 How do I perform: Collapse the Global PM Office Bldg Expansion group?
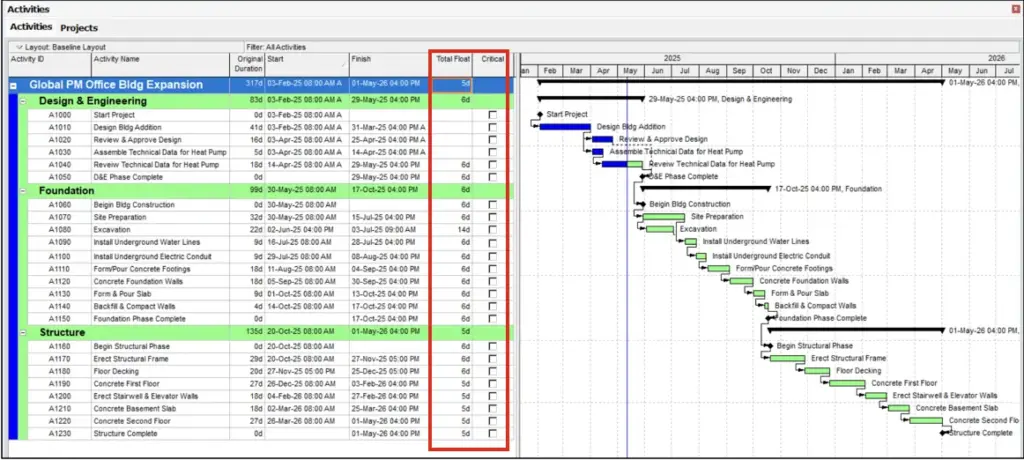[x=13, y=86]
